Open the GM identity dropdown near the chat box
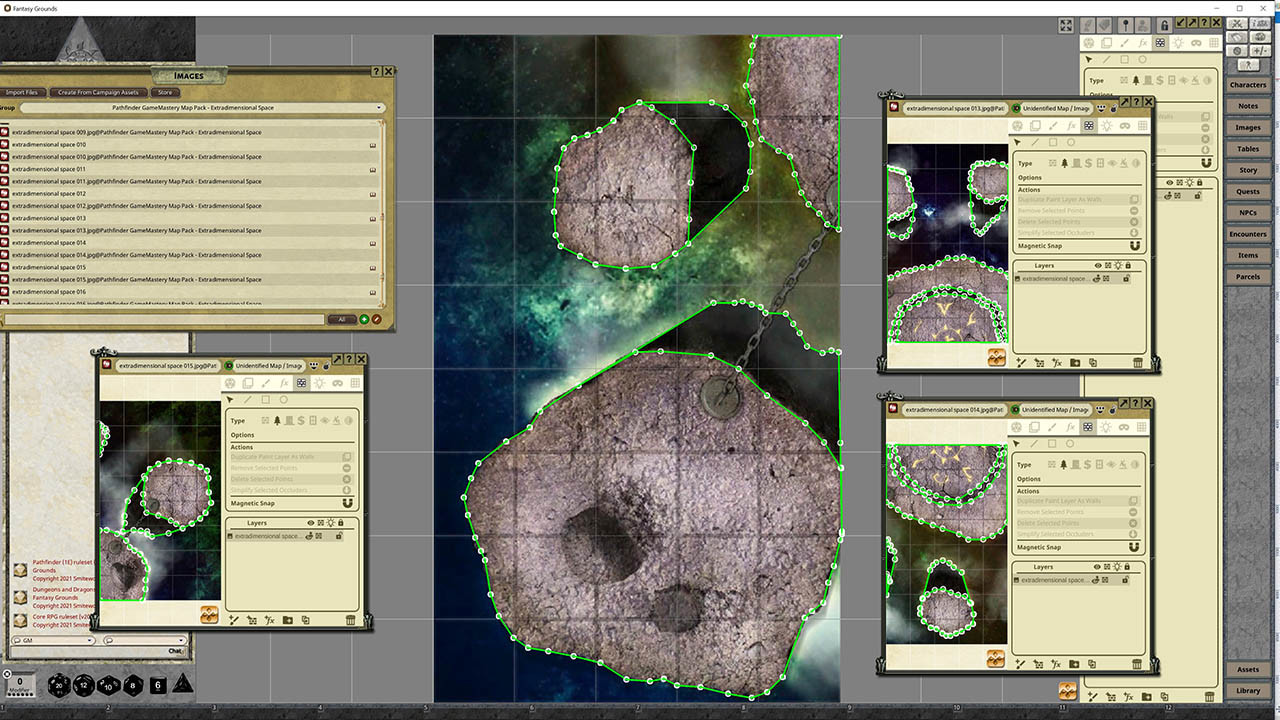Viewport: 1280px width, 720px height. tap(89, 640)
